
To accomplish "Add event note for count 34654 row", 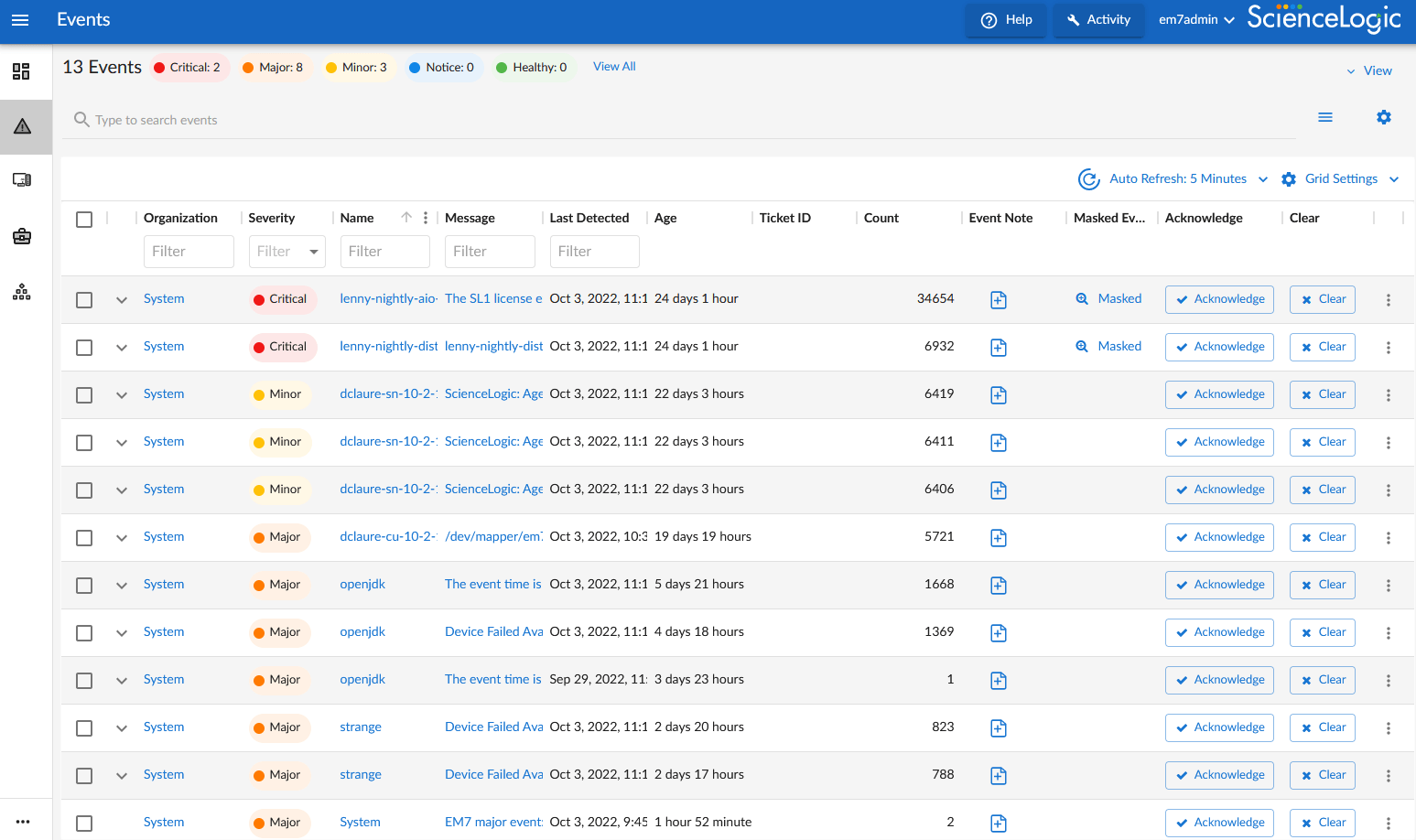I will click(x=999, y=300).
